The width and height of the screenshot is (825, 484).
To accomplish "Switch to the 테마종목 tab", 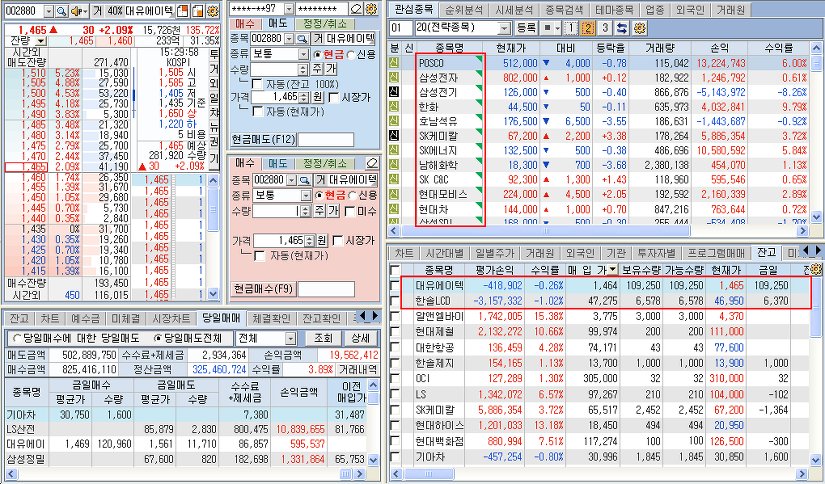I will pos(615,9).
